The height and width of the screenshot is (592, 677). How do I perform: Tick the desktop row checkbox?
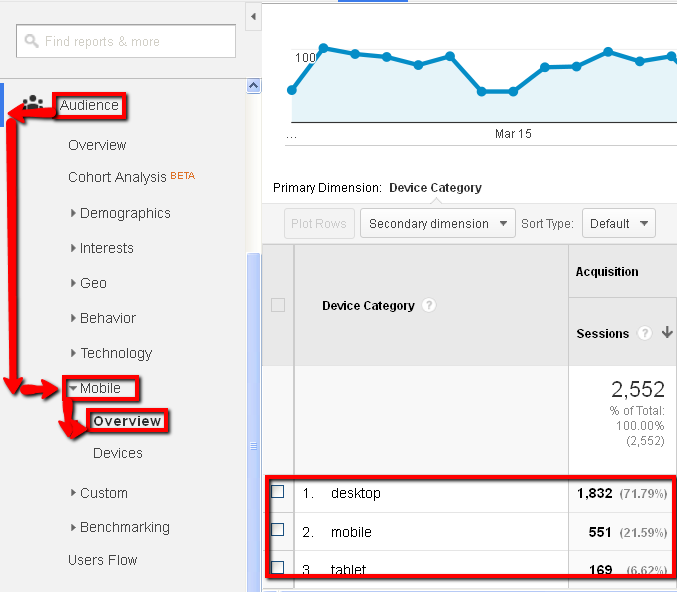[x=278, y=492]
